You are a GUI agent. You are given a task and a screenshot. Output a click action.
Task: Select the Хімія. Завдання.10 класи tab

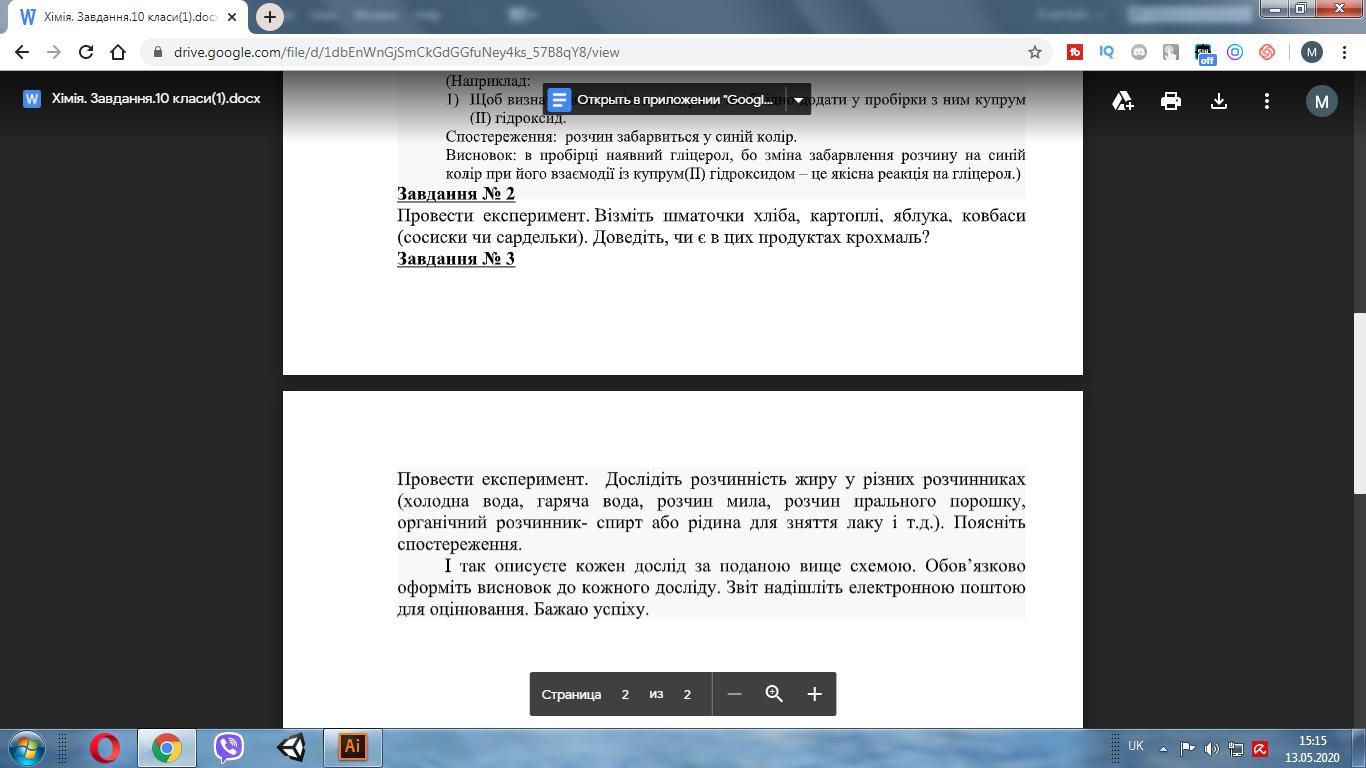[128, 17]
